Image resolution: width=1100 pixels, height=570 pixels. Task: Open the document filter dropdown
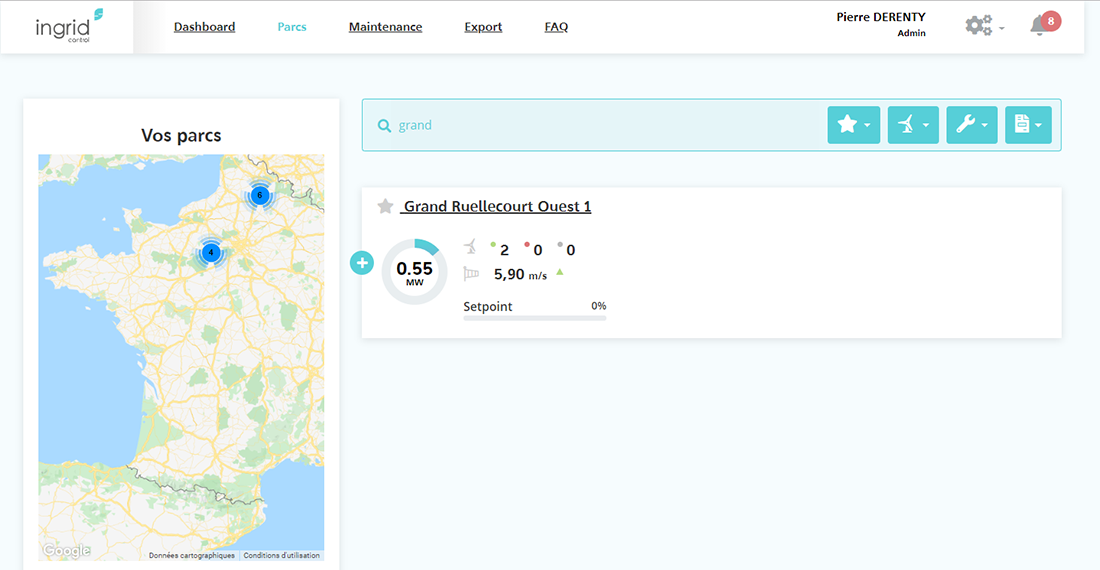pyautogui.click(x=1028, y=125)
